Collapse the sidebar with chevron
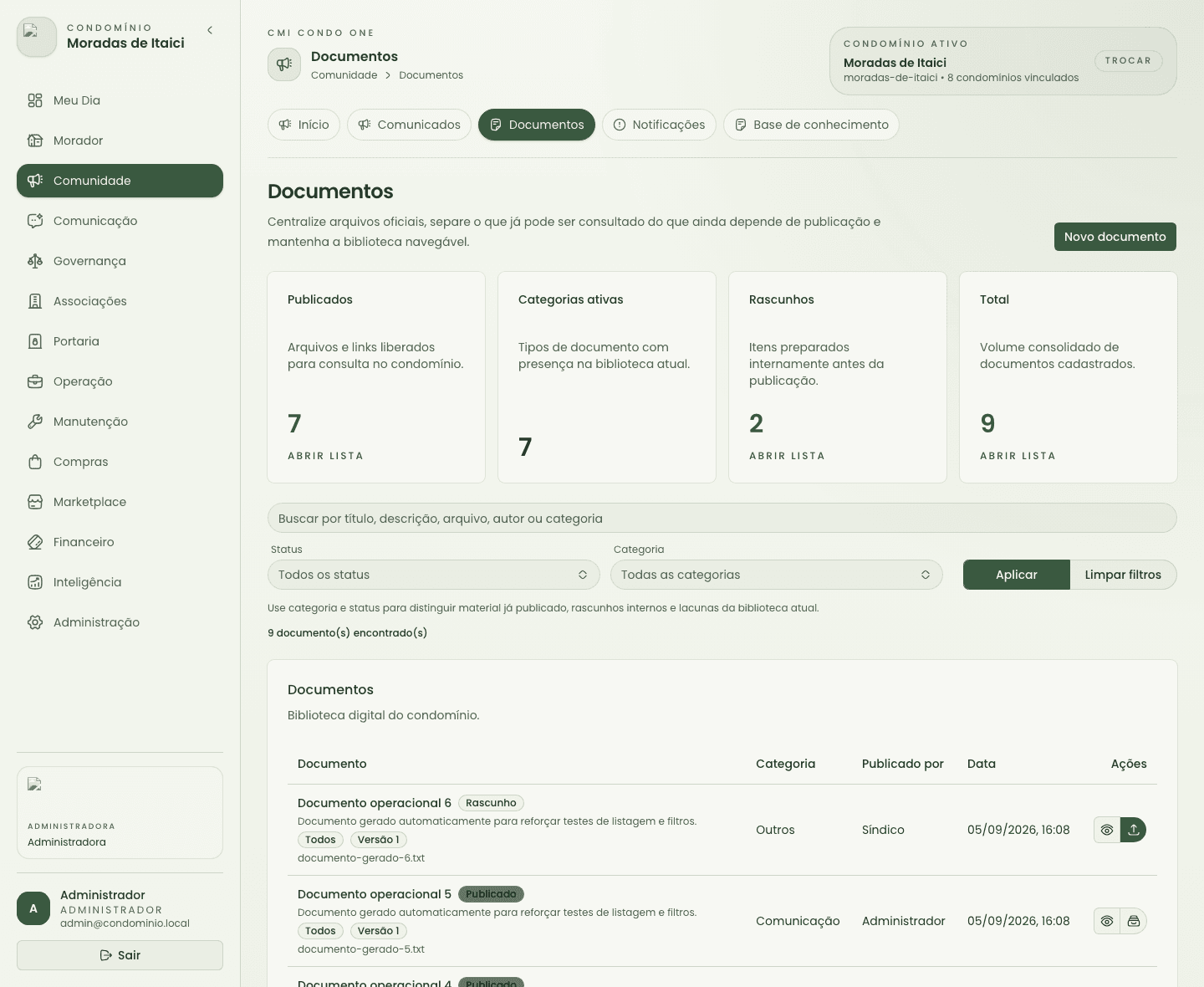The image size is (1204, 987). coord(210,30)
